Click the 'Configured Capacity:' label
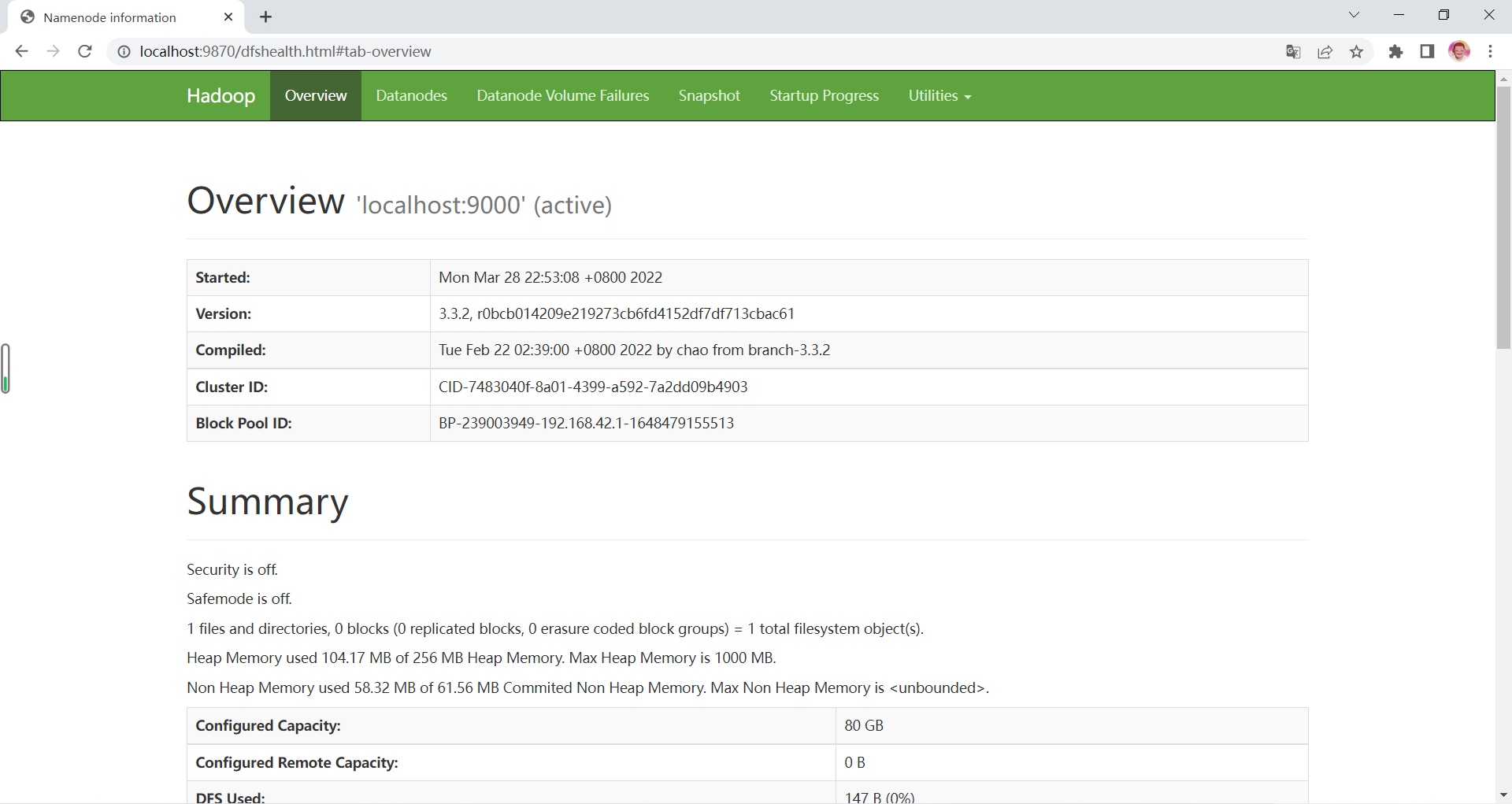This screenshot has width=1512, height=804. tap(269, 725)
